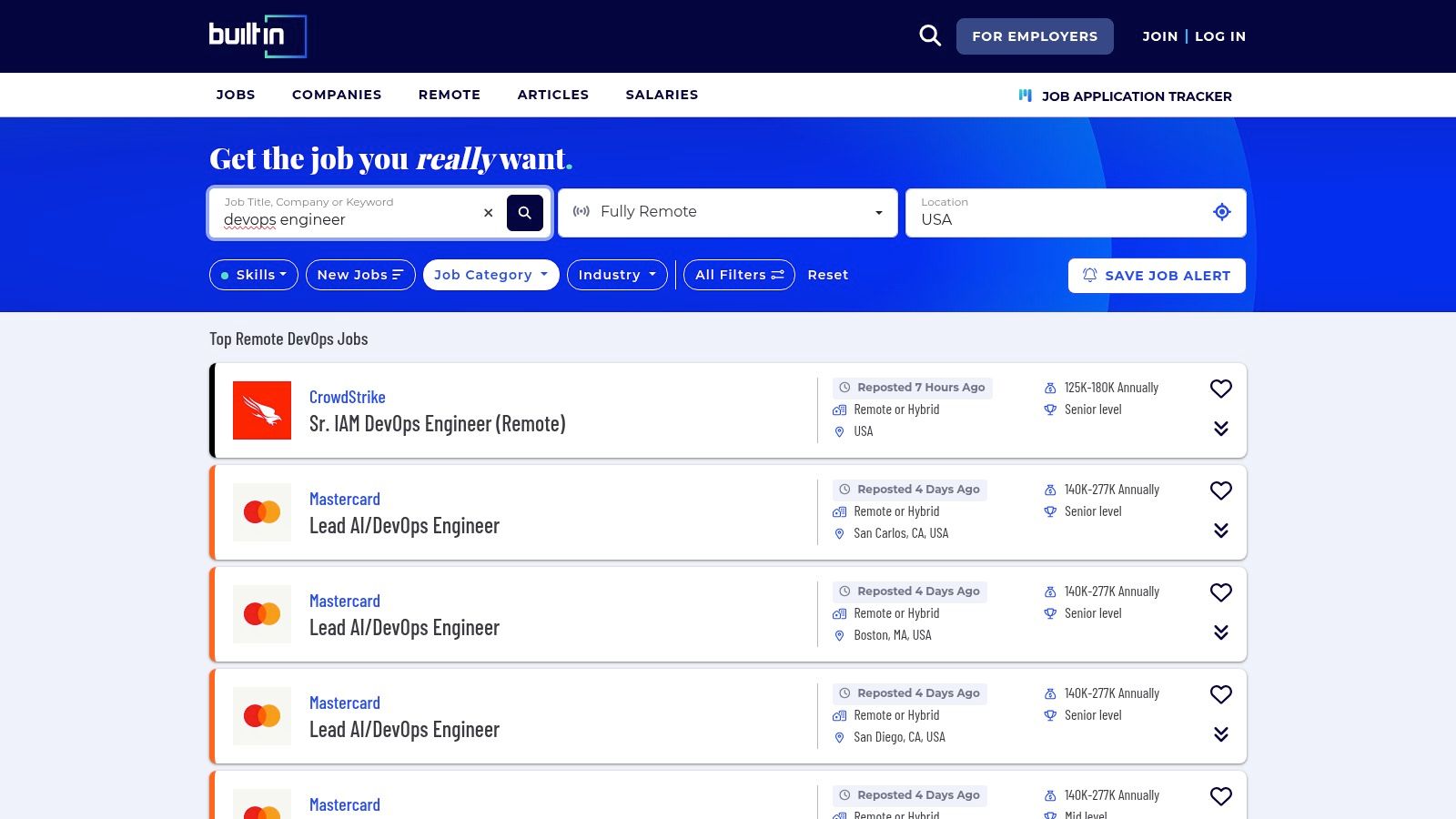This screenshot has height=819, width=1456.
Task: Expand Mastercard San Diego job details
Action: pyautogui.click(x=1221, y=734)
